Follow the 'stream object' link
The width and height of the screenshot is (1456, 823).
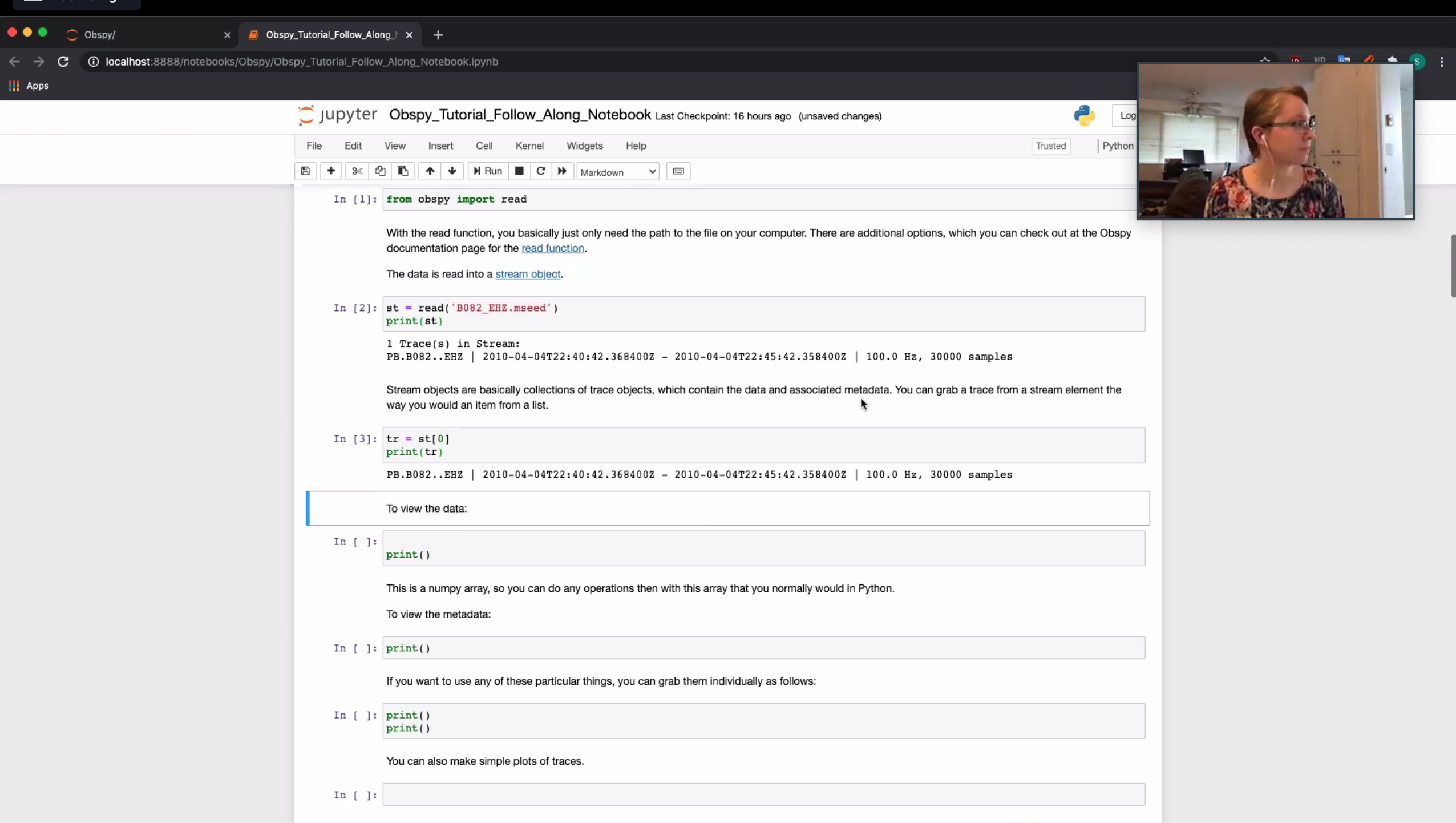(x=528, y=274)
